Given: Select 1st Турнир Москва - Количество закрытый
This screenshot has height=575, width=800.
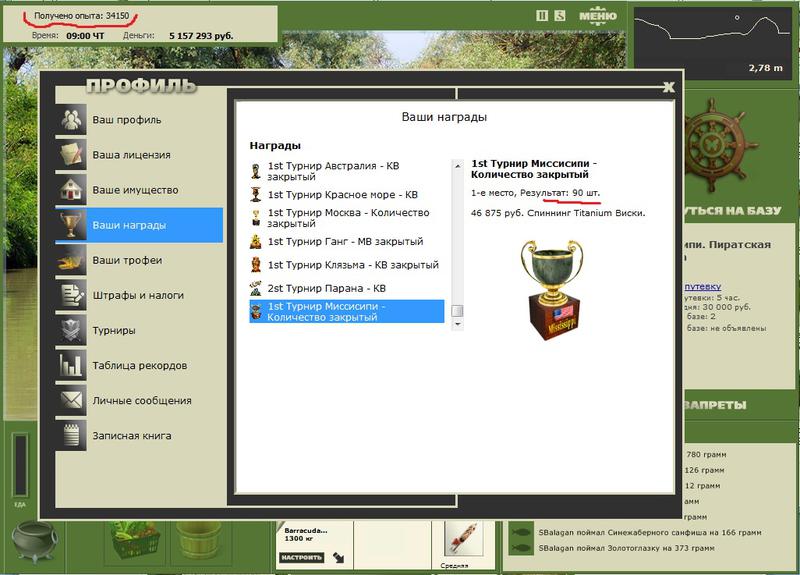Looking at the screenshot, I should pyautogui.click(x=347, y=218).
